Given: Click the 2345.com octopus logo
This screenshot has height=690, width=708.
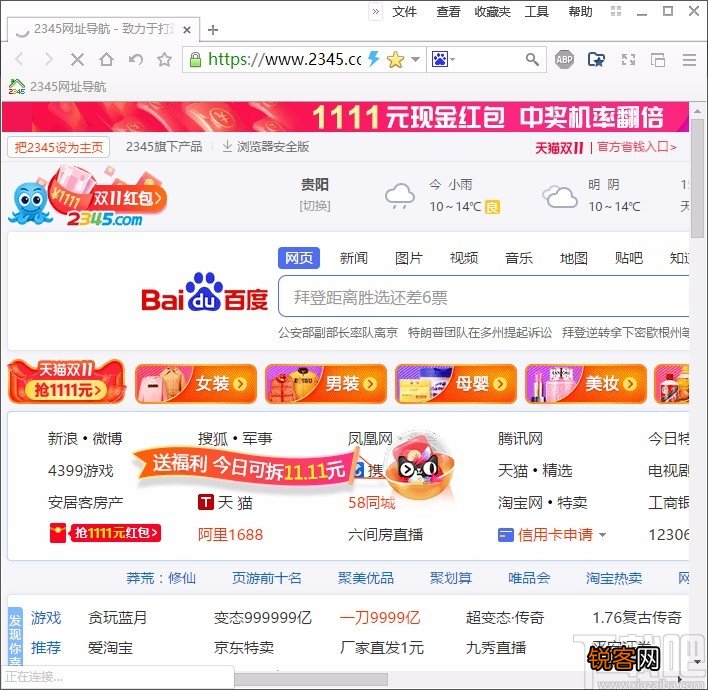Looking at the screenshot, I should [x=86, y=196].
